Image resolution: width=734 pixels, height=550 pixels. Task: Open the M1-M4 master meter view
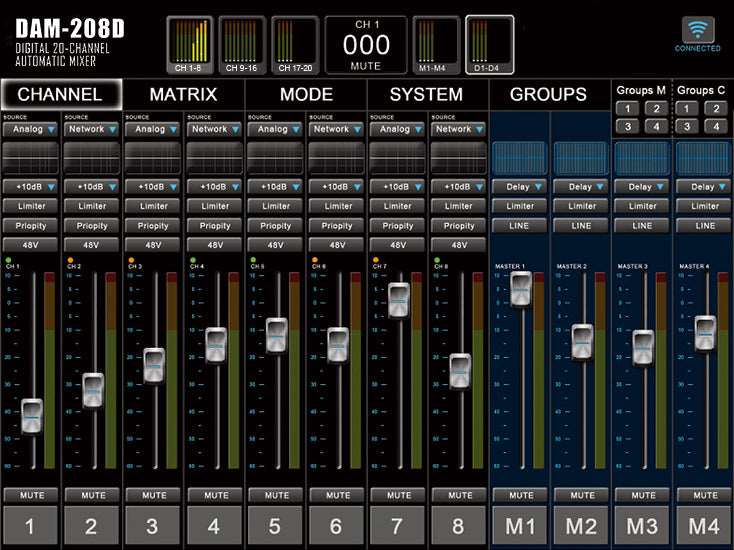pyautogui.click(x=436, y=46)
